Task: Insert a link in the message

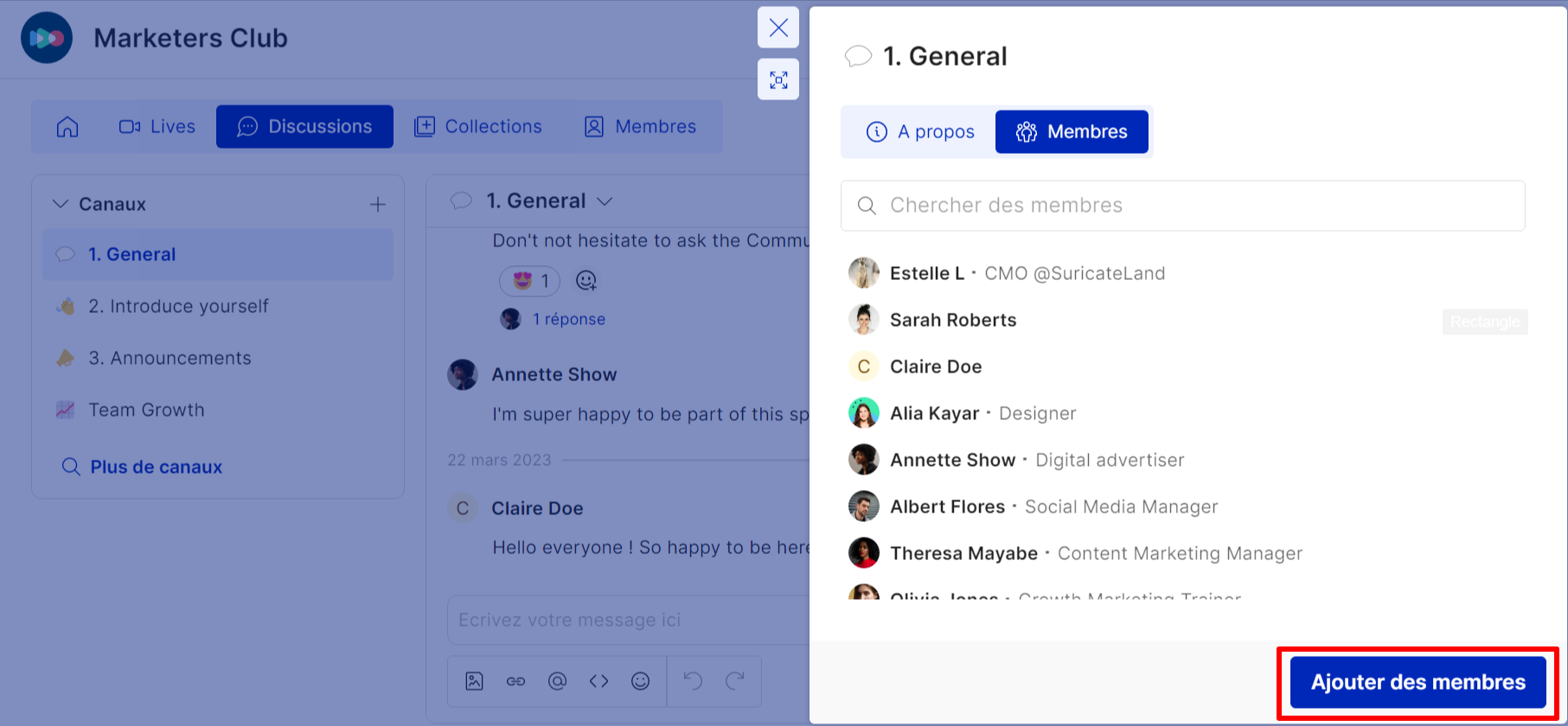Action: [515, 681]
